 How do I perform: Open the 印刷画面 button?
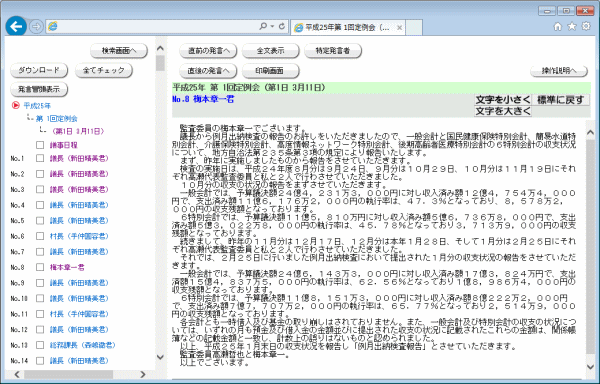pos(271,71)
